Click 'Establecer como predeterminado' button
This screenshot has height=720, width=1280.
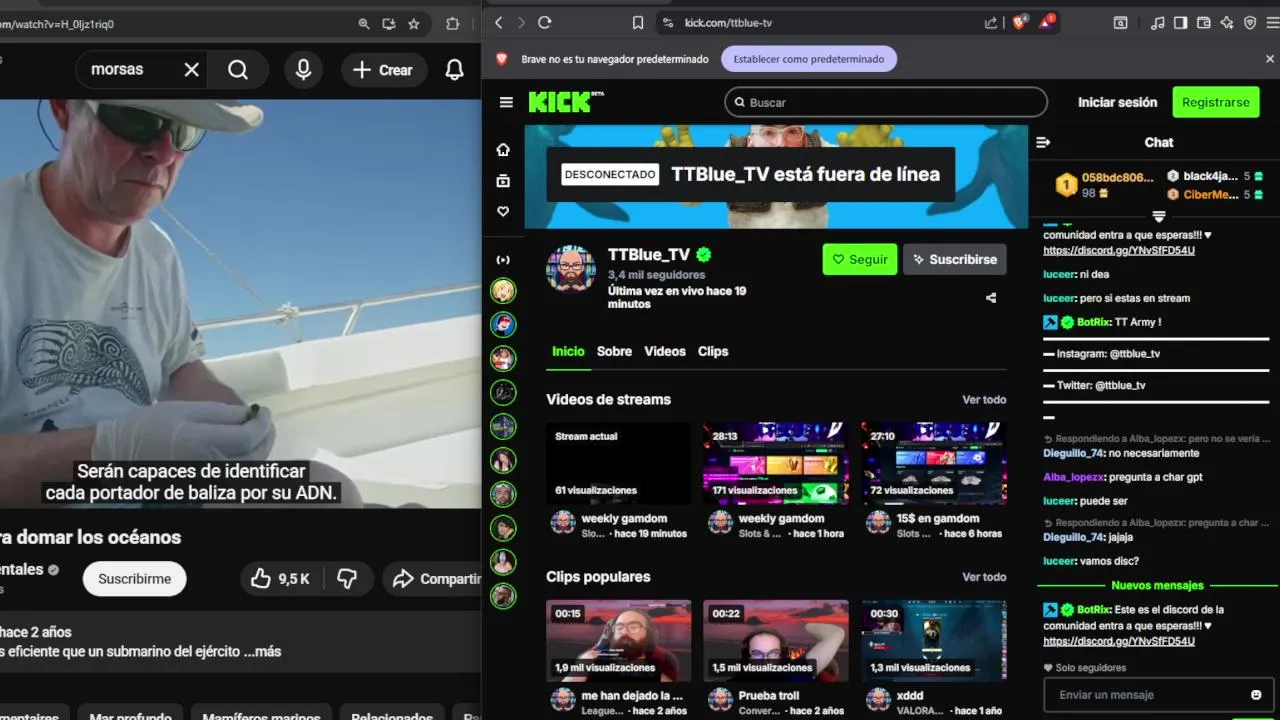(x=809, y=59)
